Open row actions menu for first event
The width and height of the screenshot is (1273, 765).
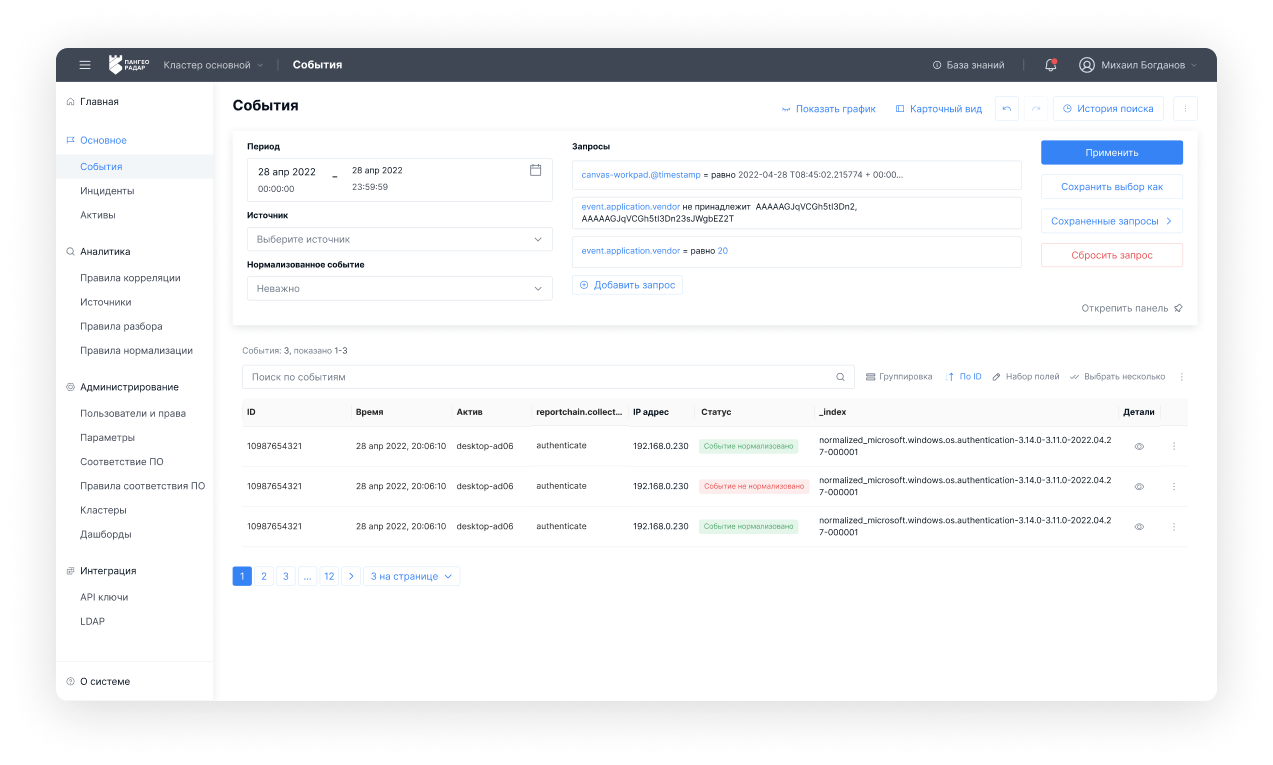coord(1174,446)
